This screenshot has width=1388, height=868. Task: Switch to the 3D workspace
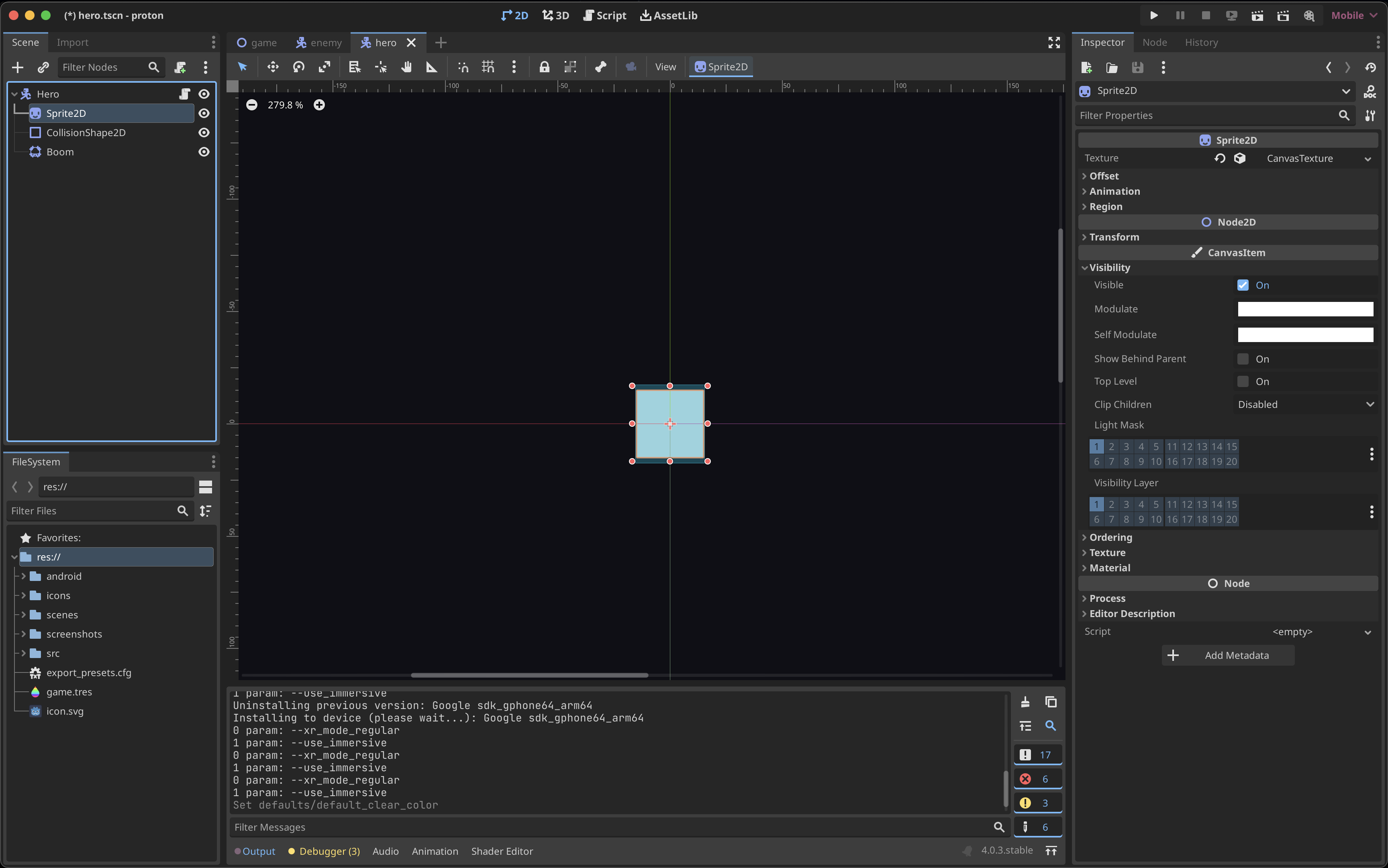[x=555, y=16]
